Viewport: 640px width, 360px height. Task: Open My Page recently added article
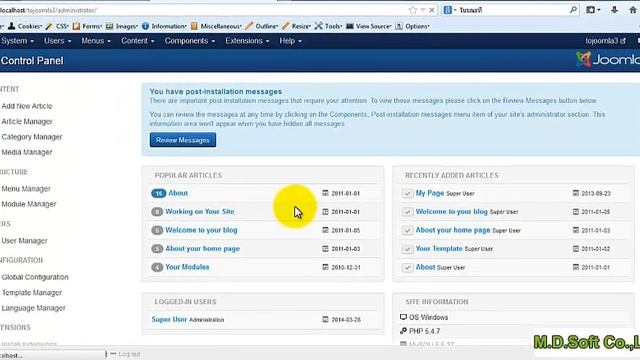[430, 193]
